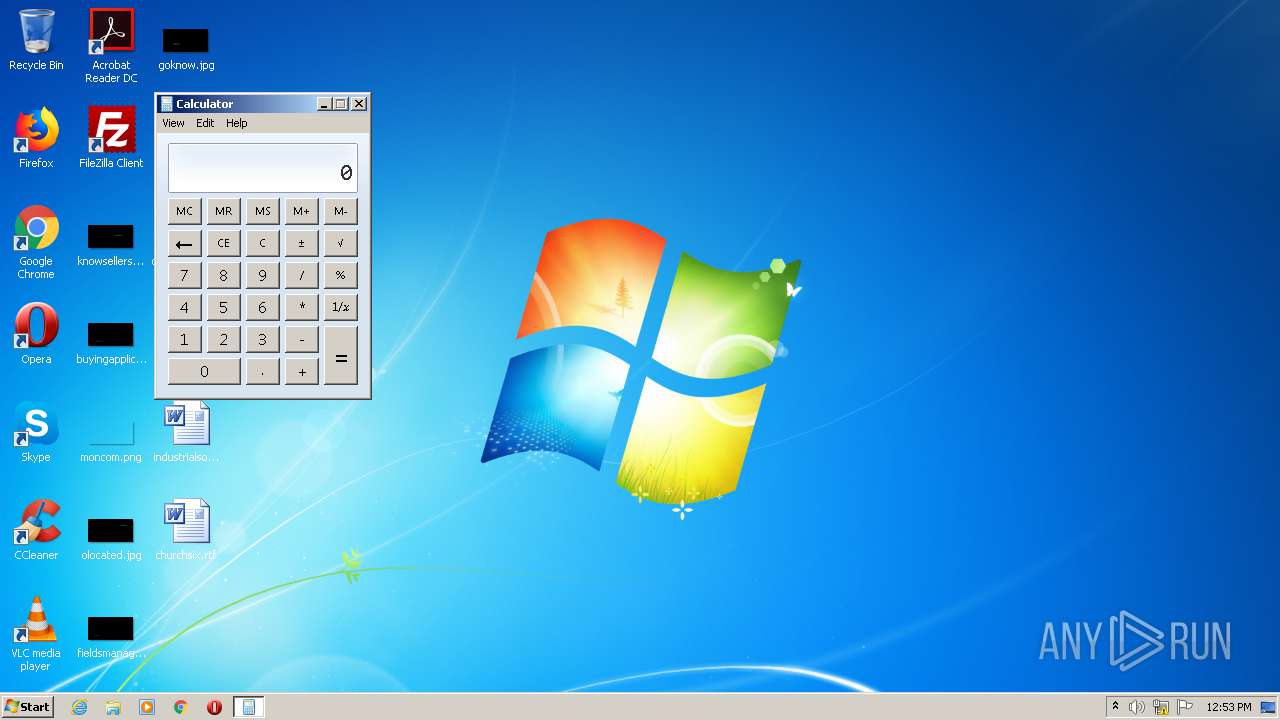The image size is (1280, 720).
Task: Launch Acrobat Reader DC shortcut
Action: coord(111,46)
